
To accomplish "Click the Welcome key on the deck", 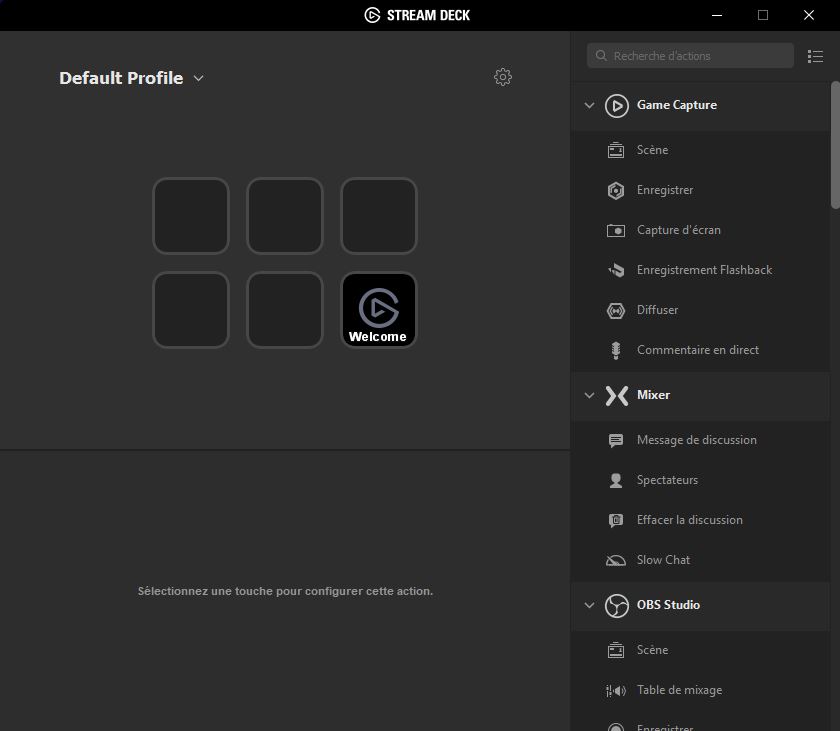I will [x=379, y=310].
